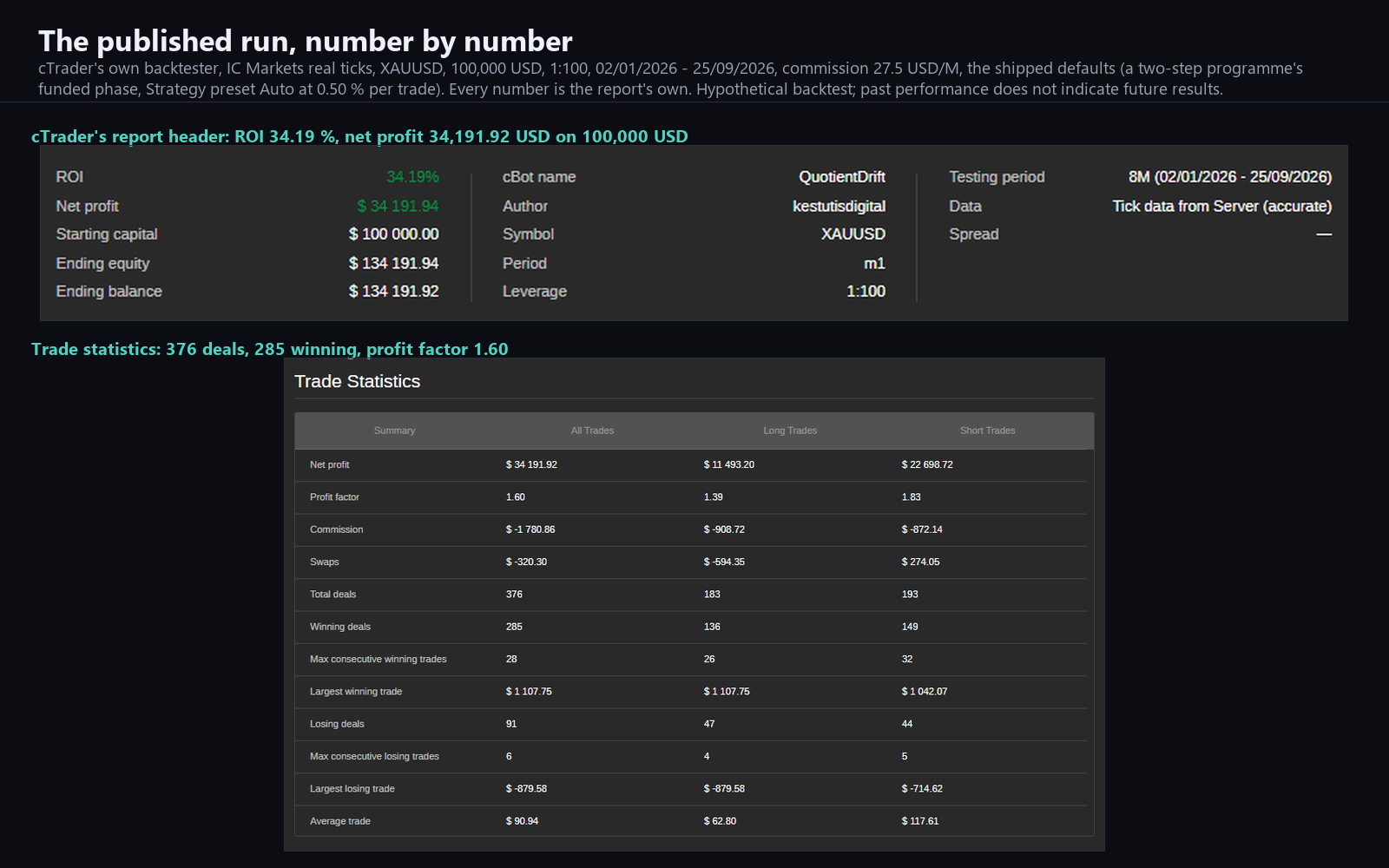Click Long Trades swaps $ -594.35

pyautogui.click(x=724, y=562)
